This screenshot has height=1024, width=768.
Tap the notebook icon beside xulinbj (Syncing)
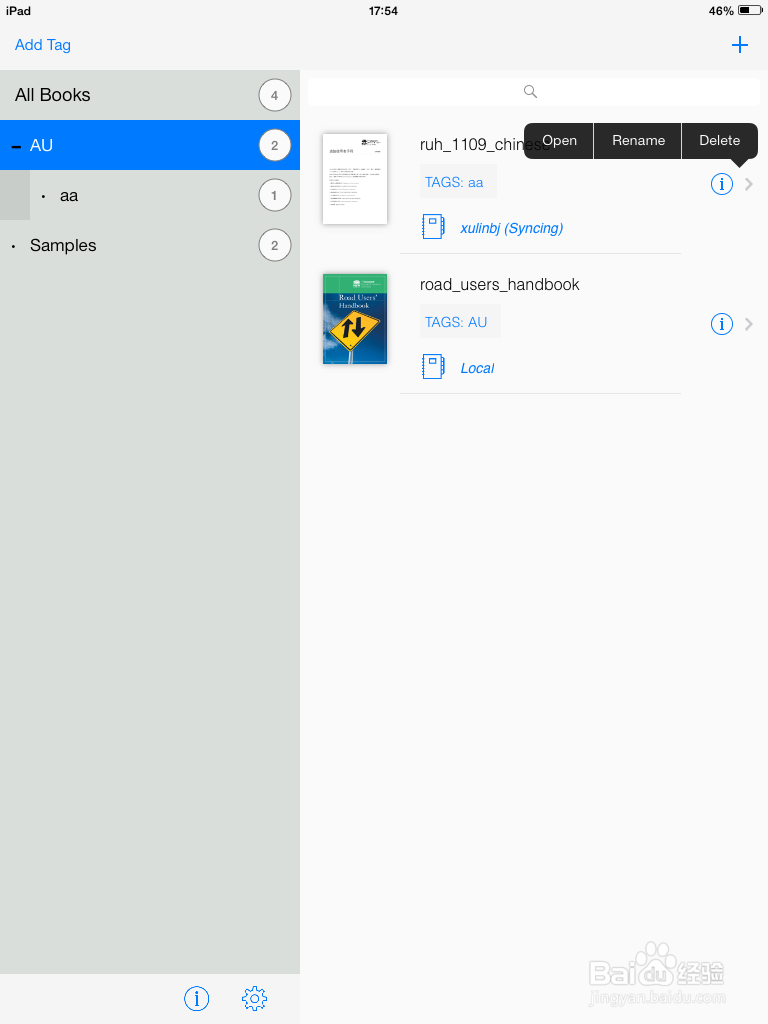(433, 227)
